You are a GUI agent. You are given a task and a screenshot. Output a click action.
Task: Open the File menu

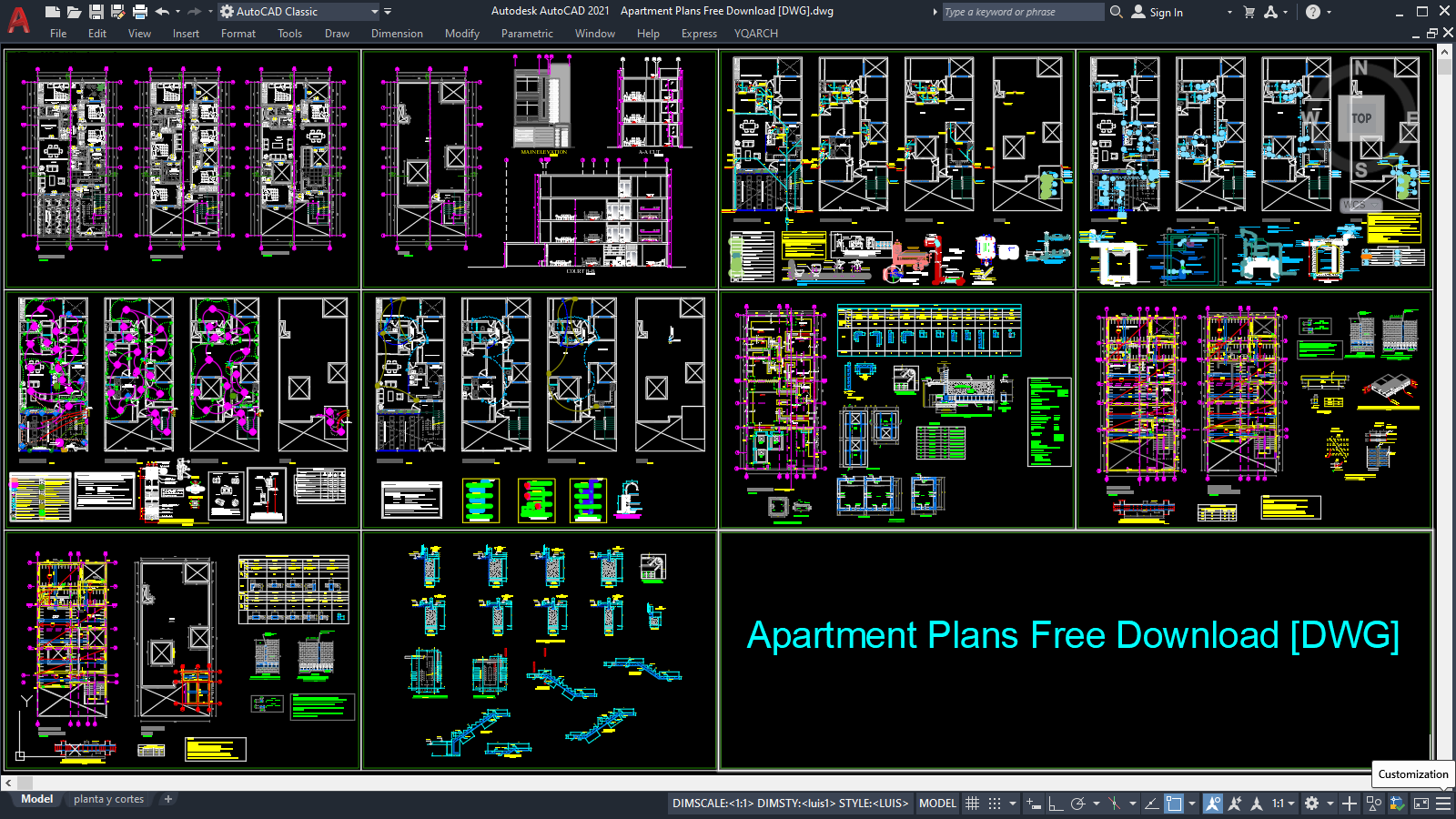[58, 34]
